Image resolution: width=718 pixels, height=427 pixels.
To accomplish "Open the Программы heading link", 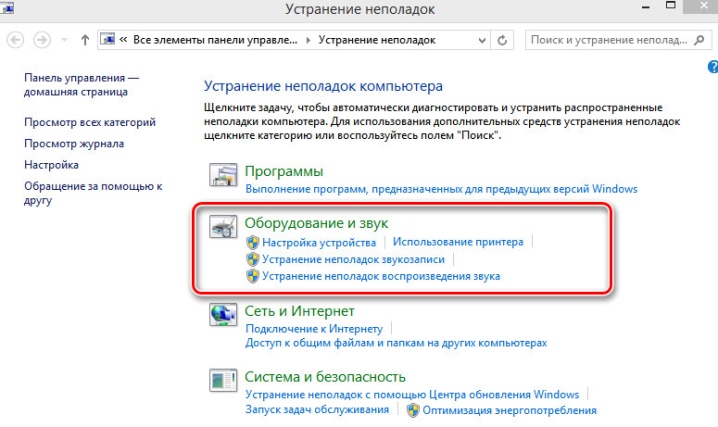I will click(284, 171).
